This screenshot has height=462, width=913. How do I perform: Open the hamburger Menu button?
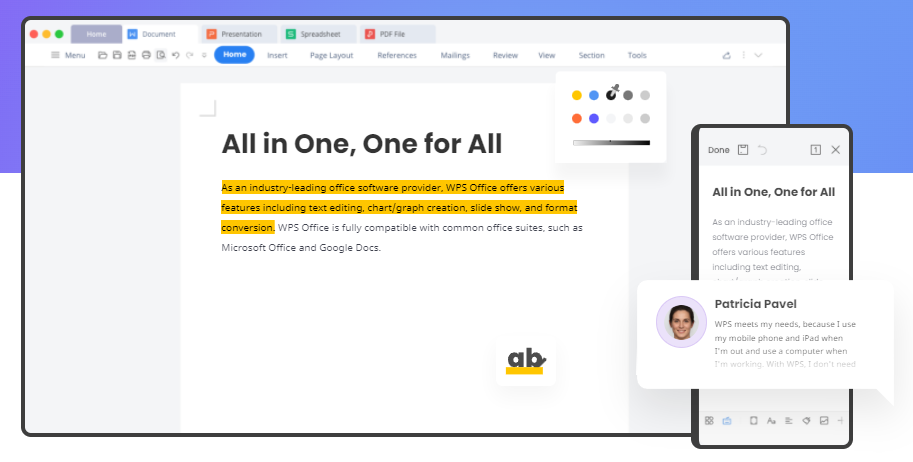68,55
